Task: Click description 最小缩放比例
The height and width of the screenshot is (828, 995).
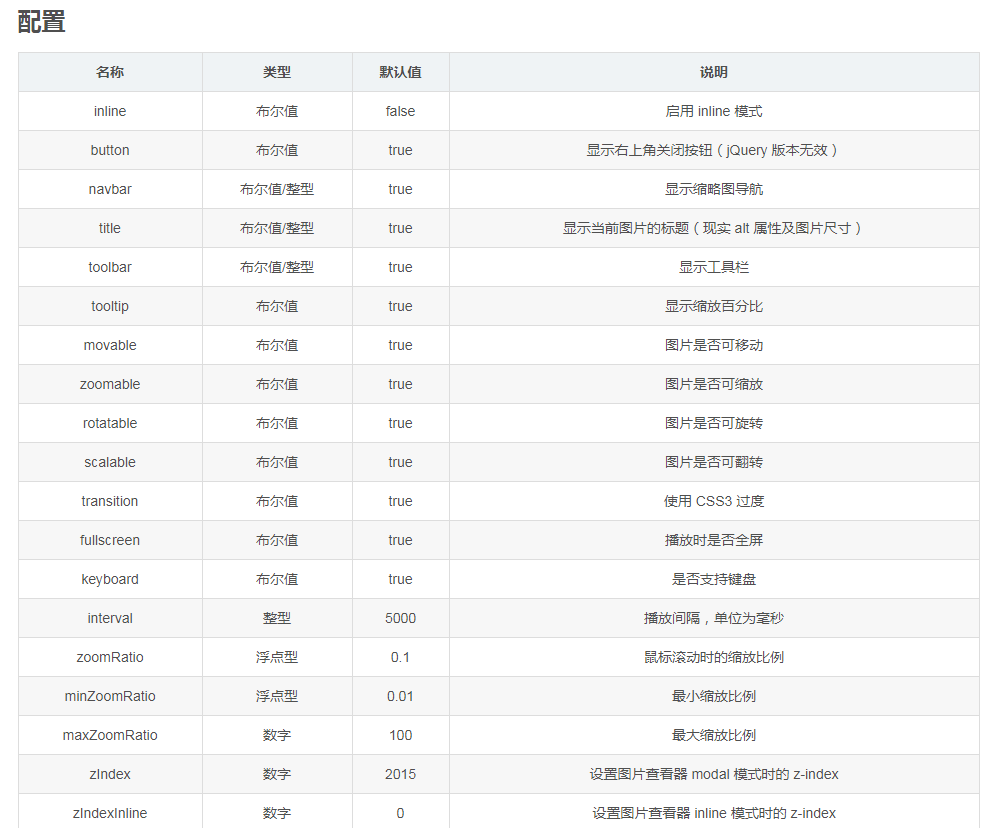Action: tap(714, 697)
